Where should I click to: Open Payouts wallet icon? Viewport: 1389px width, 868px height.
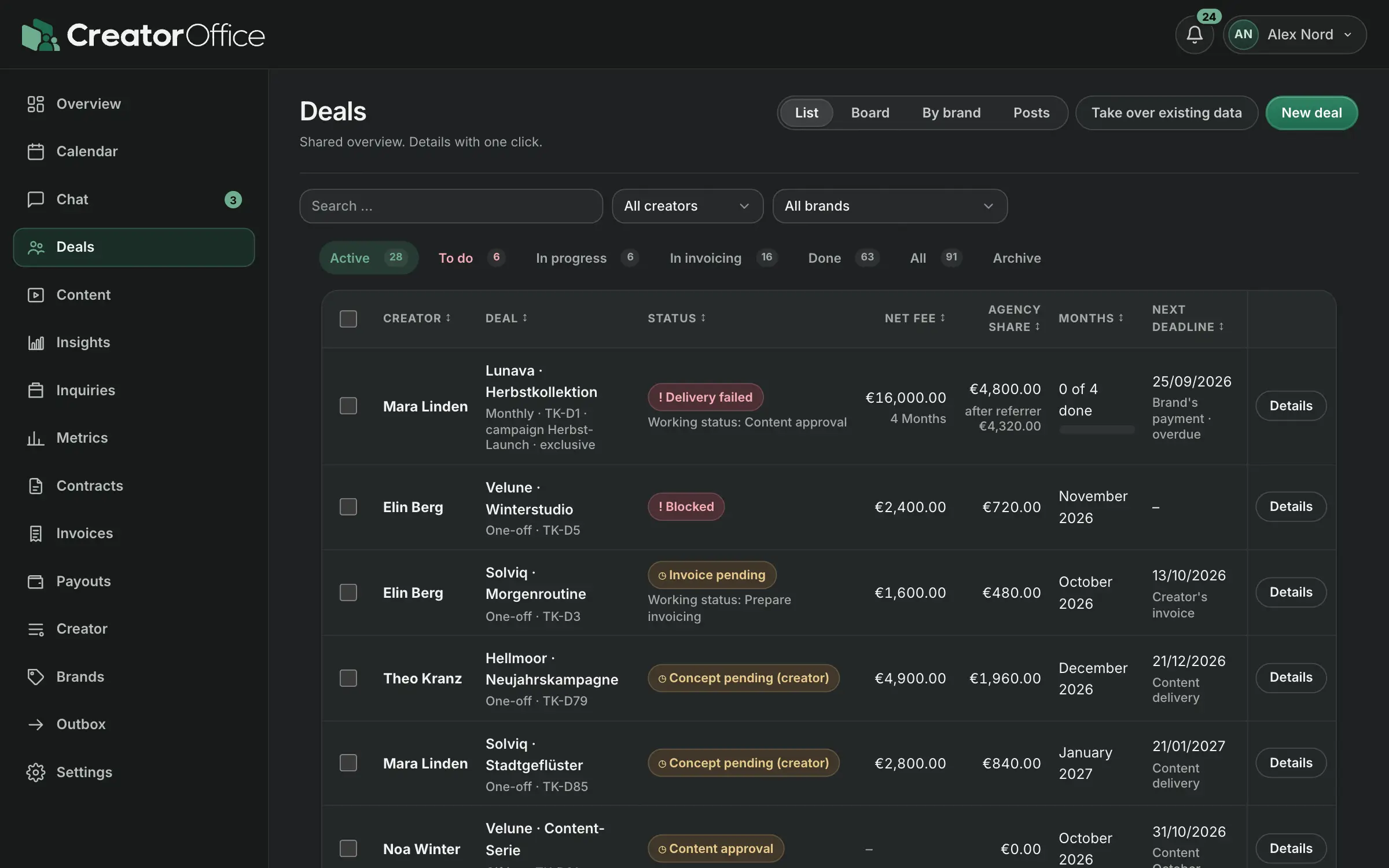pyautogui.click(x=36, y=582)
